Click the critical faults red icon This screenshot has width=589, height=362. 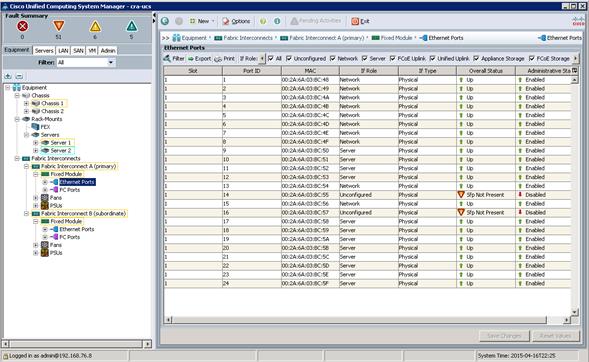pyautogui.click(x=23, y=26)
